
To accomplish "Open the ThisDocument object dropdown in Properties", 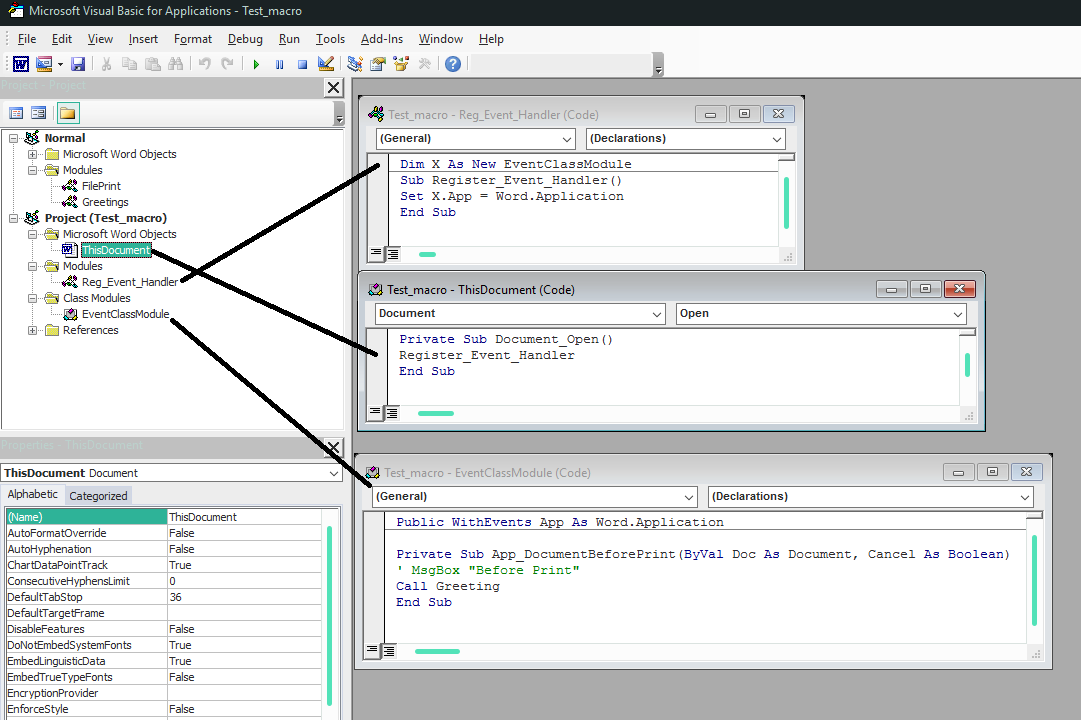I will [333, 473].
